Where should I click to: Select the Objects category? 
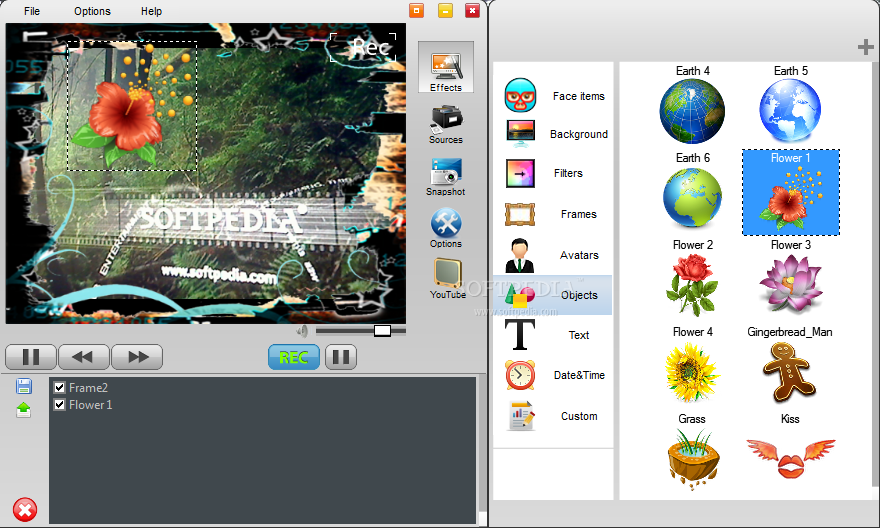pyautogui.click(x=553, y=295)
